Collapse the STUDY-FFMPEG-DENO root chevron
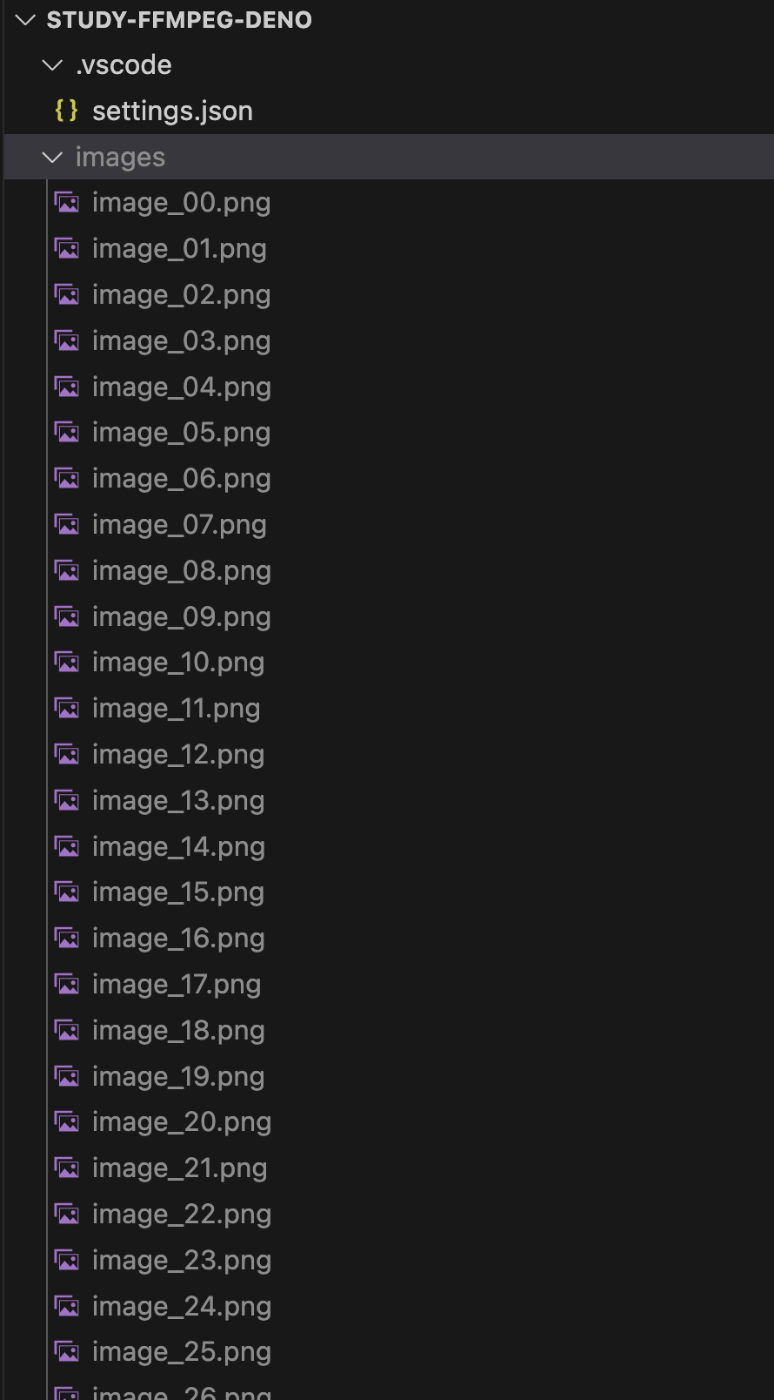Viewport: 774px width, 1400px height. pyautogui.click(x=25, y=20)
